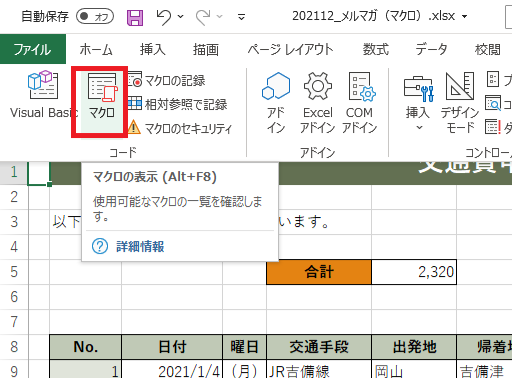Click the 交通手段 header cell
The image size is (512, 379).
click(319, 347)
